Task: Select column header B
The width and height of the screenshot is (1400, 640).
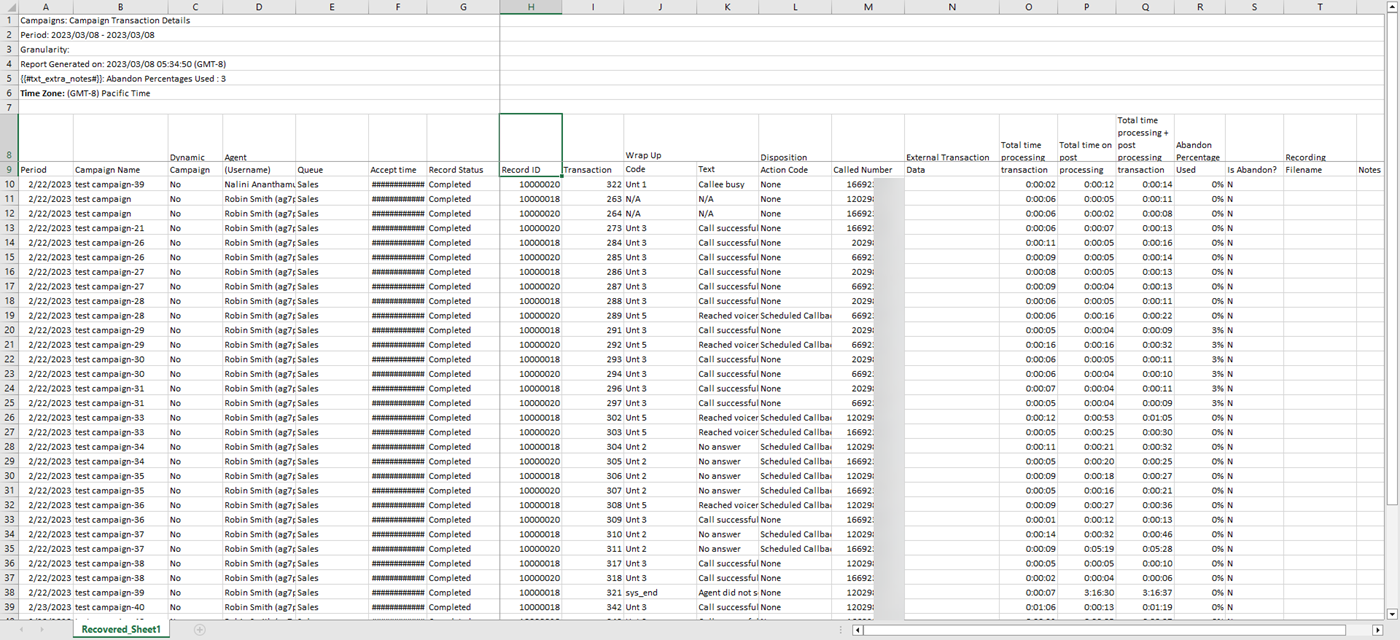Action: [120, 7]
